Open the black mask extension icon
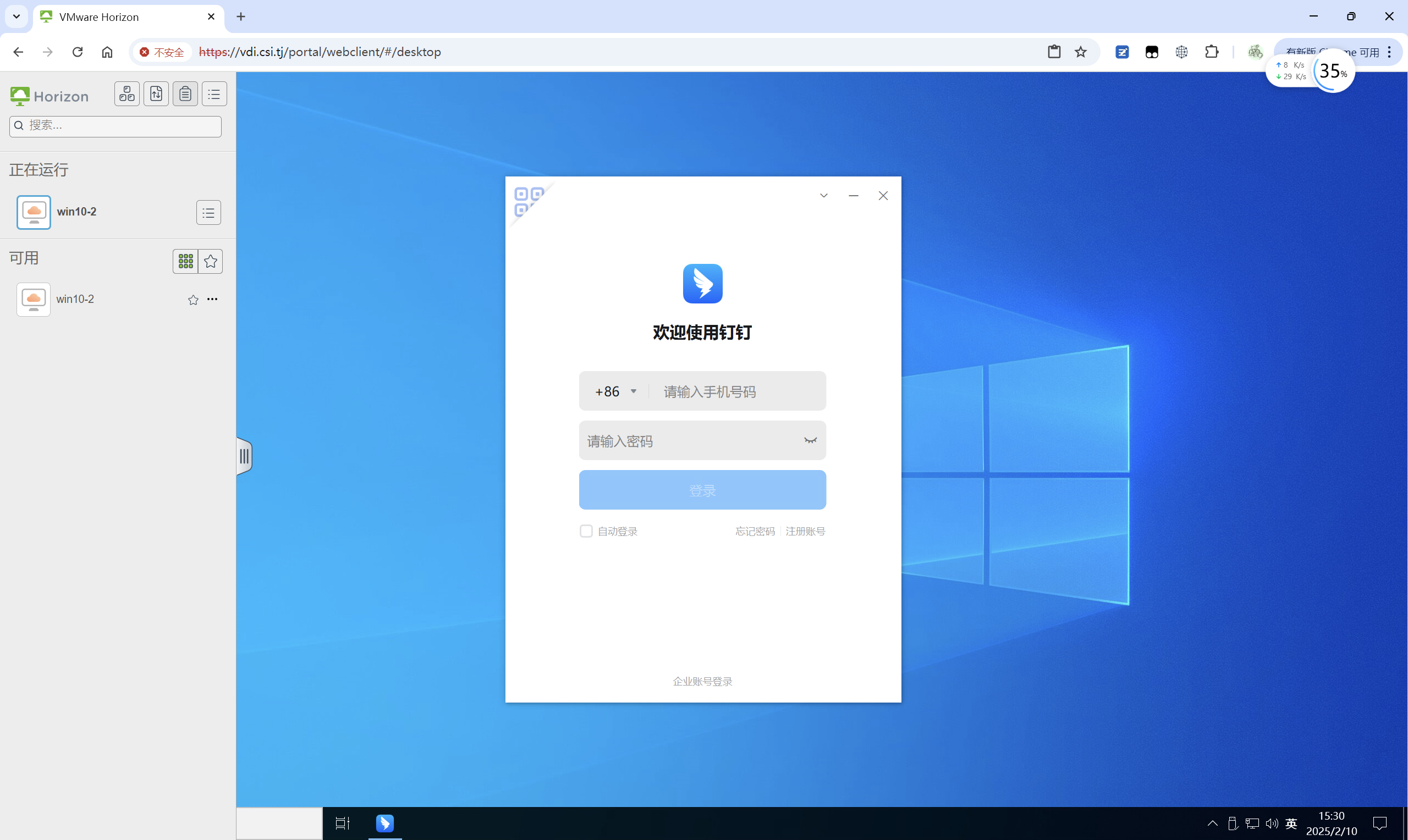1408x840 pixels. click(1152, 52)
